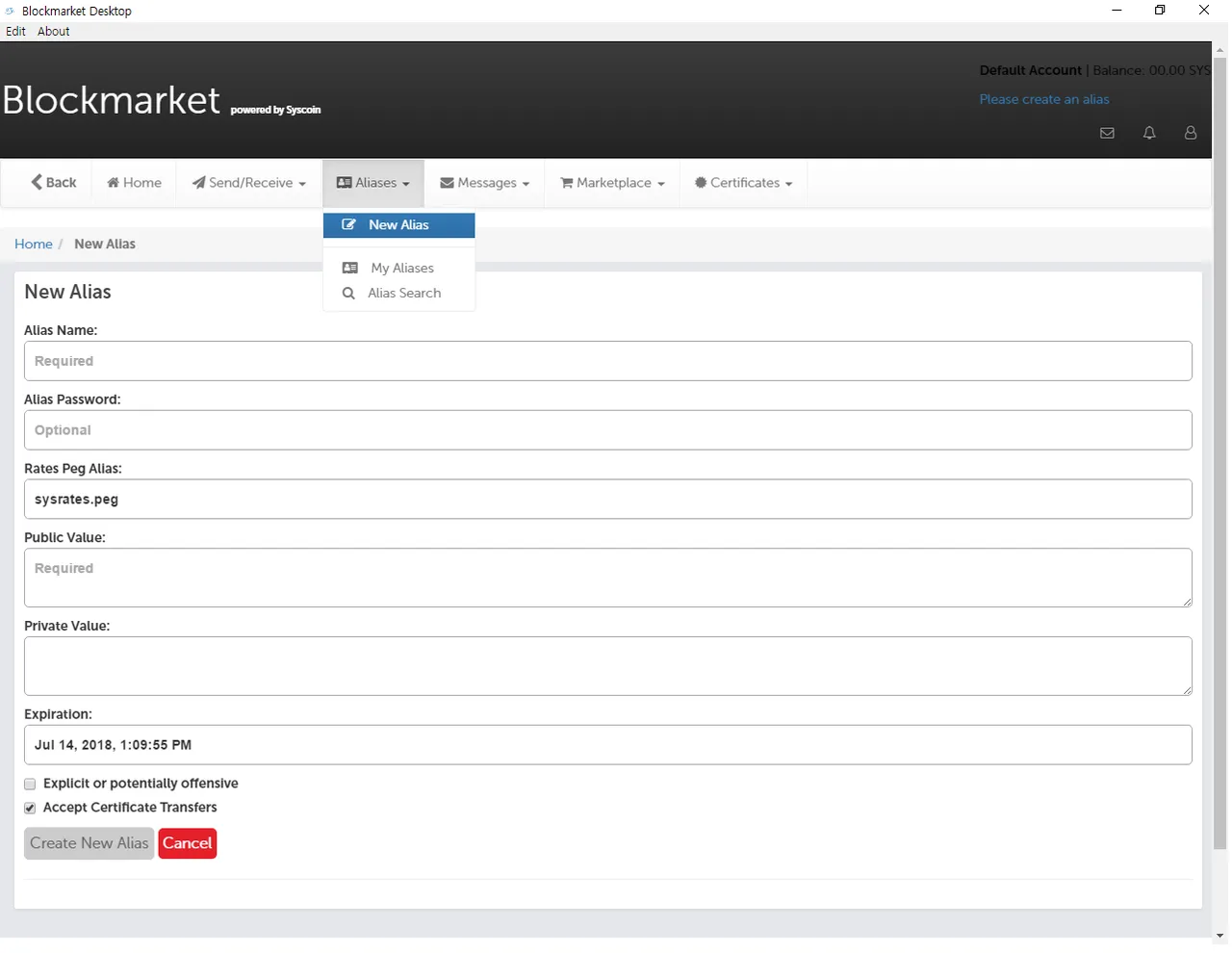Click the vertical page scrollbar
Viewport: 1232px width, 953px height.
(1220, 452)
